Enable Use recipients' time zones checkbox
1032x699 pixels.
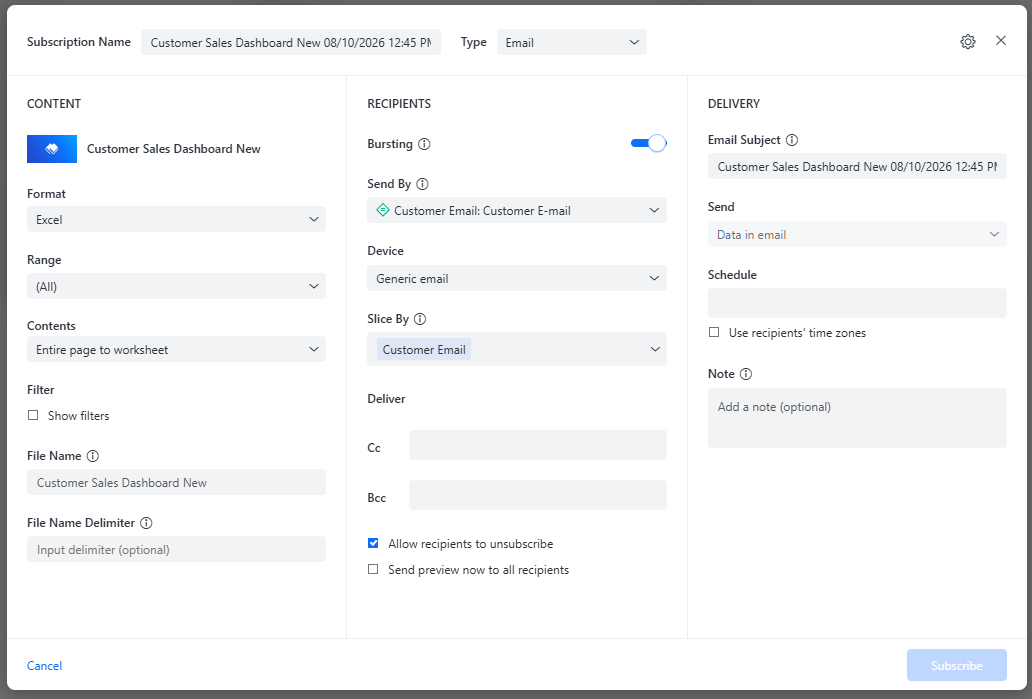pos(713,332)
